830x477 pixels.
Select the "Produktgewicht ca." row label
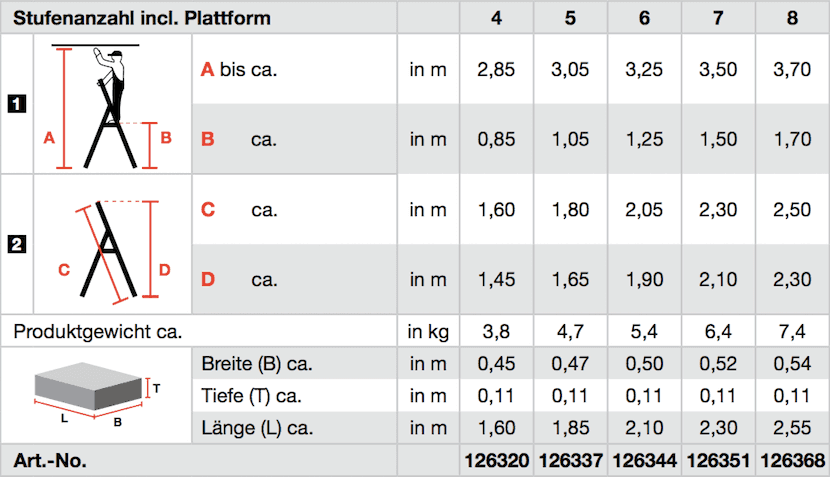point(98,330)
